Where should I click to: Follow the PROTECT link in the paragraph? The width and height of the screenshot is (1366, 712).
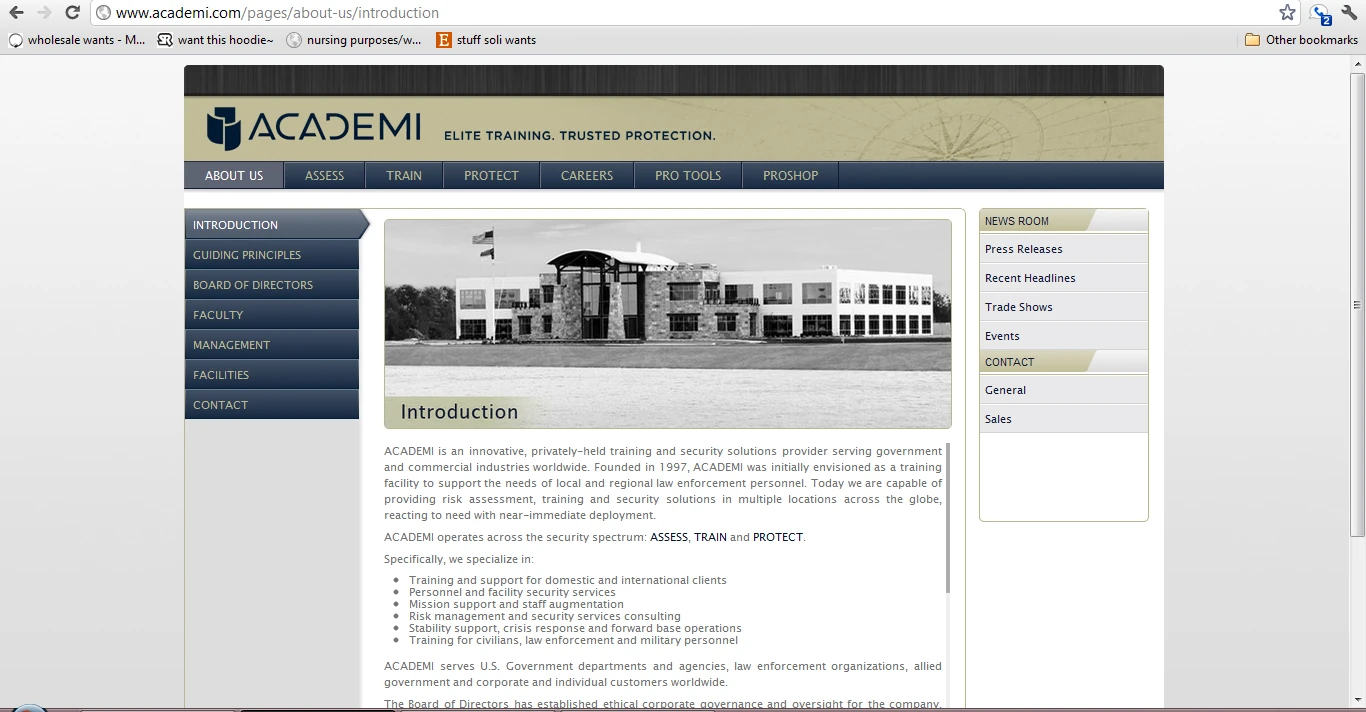(x=778, y=537)
